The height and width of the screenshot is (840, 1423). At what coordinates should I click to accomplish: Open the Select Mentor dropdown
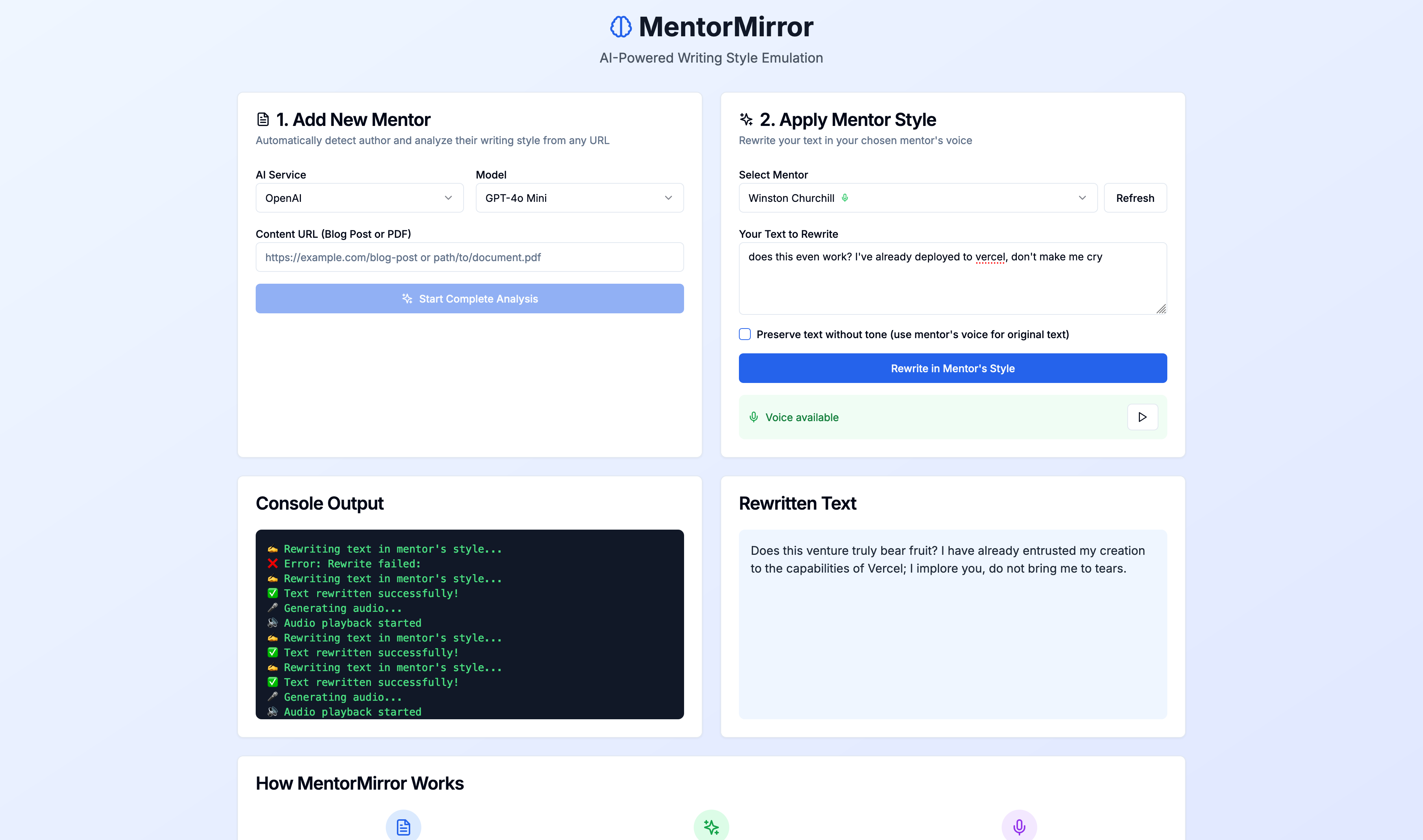point(917,198)
